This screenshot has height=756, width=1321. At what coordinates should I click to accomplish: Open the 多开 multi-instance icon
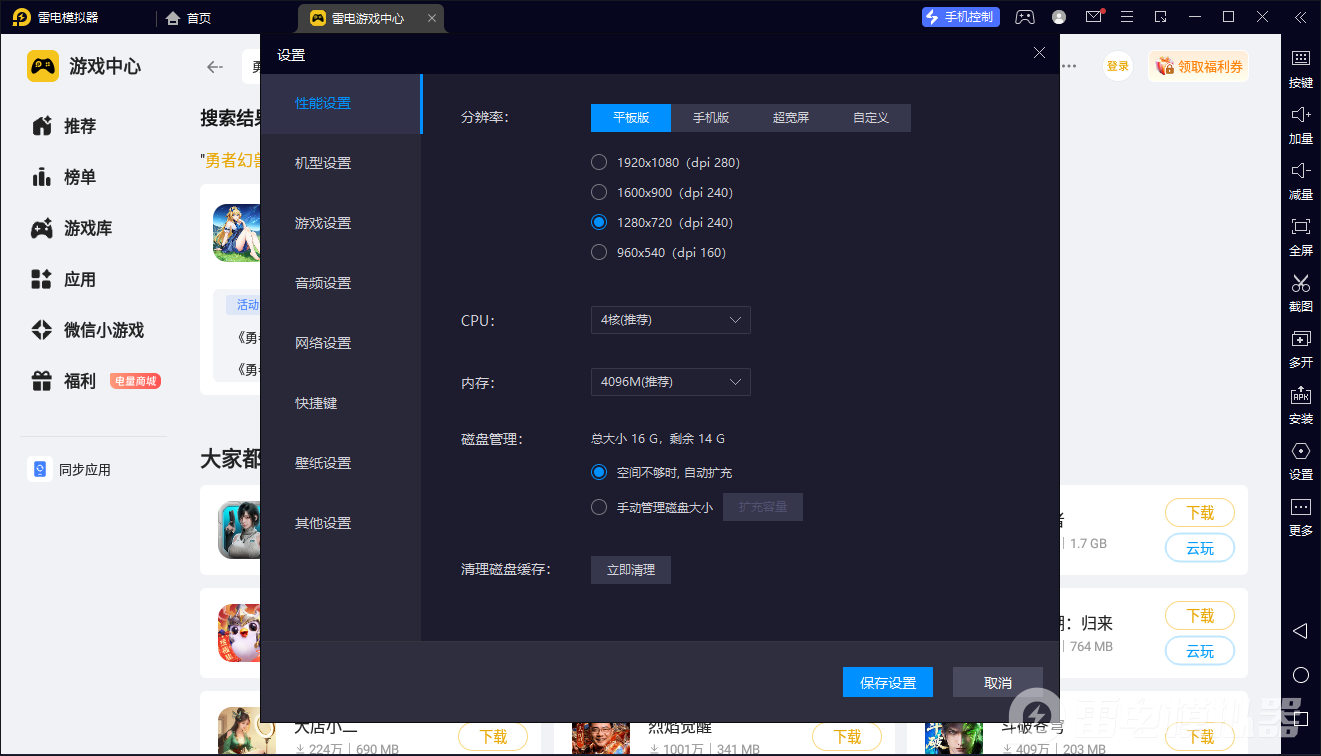point(1300,349)
